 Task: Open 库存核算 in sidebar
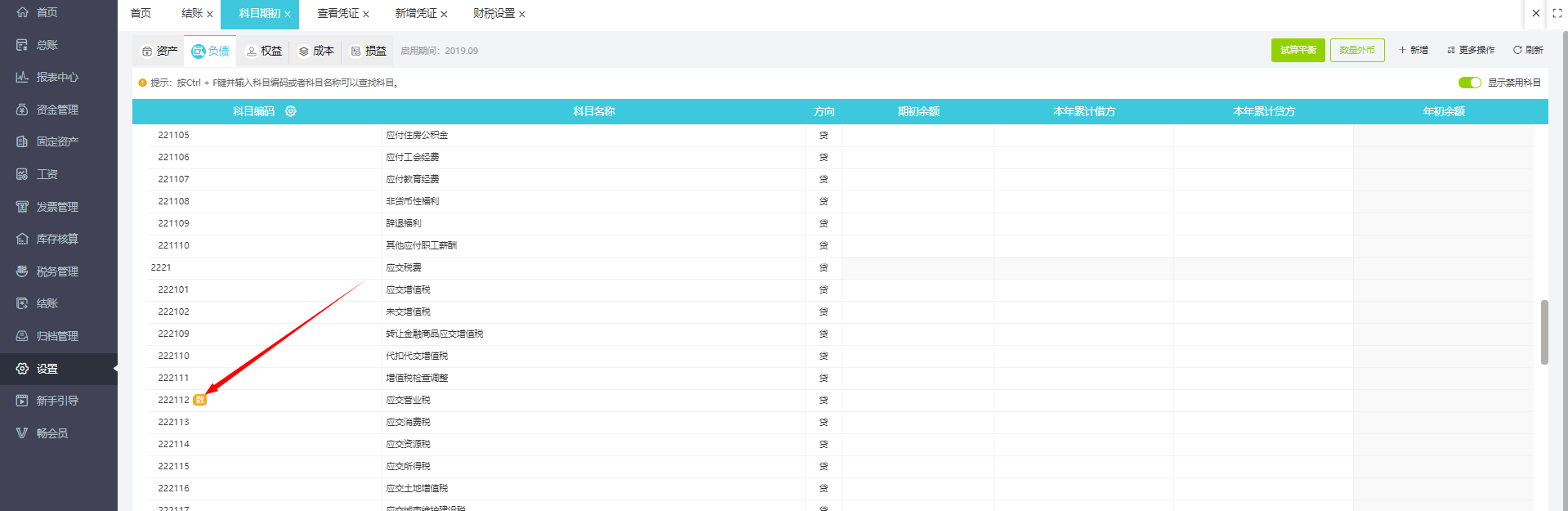(57, 239)
